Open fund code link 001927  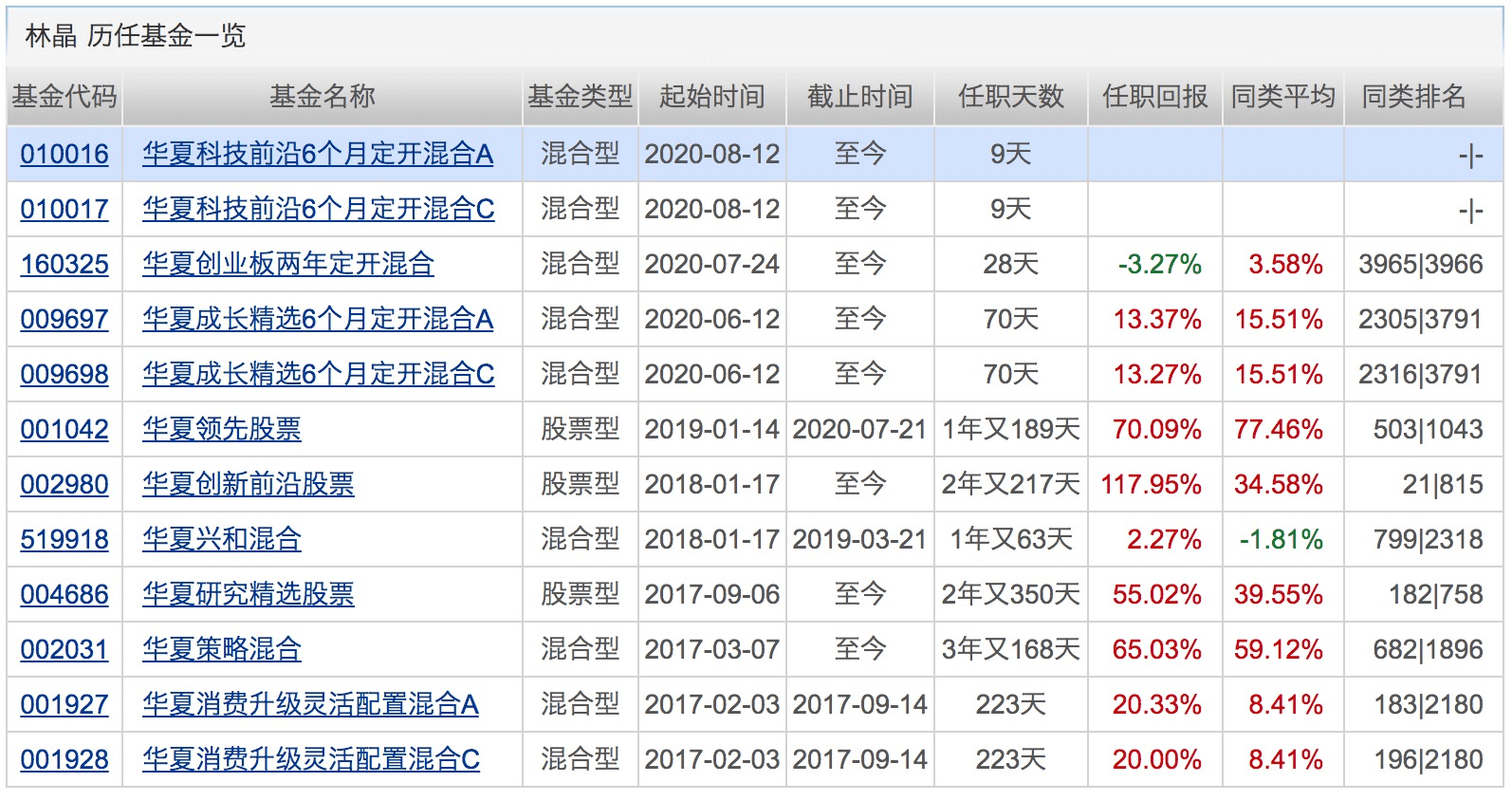tap(65, 704)
